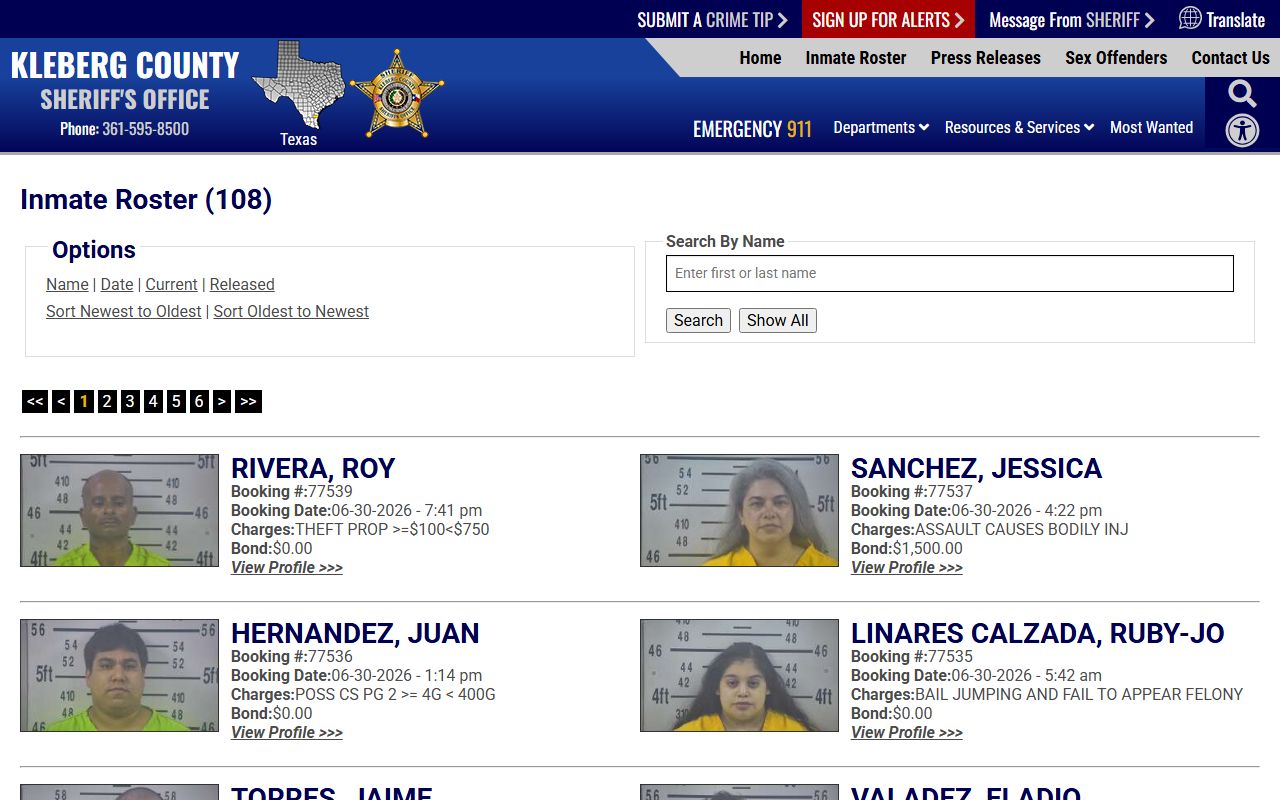Sort roster by Date
The height and width of the screenshot is (800, 1280).
(x=117, y=284)
